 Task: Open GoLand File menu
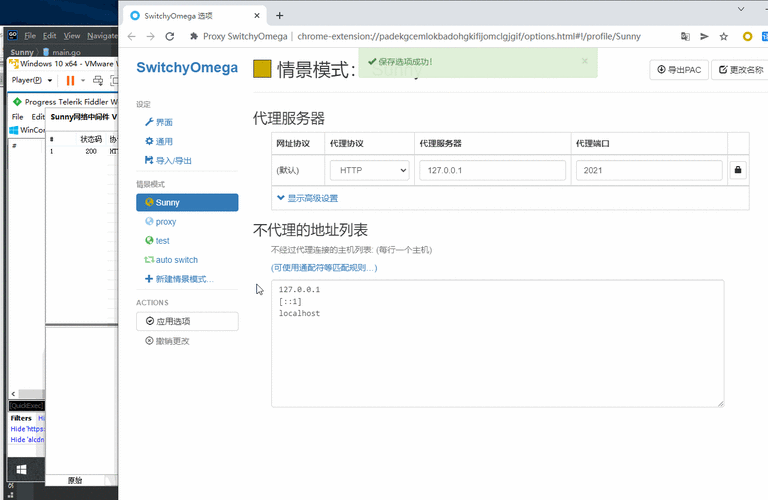pos(30,36)
